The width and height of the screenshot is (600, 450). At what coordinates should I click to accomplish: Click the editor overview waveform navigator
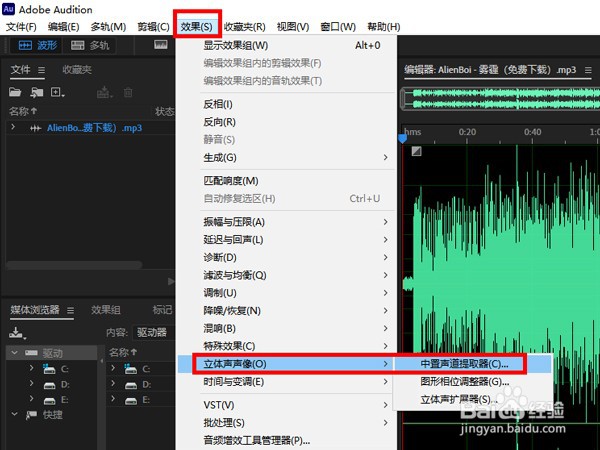[500, 99]
